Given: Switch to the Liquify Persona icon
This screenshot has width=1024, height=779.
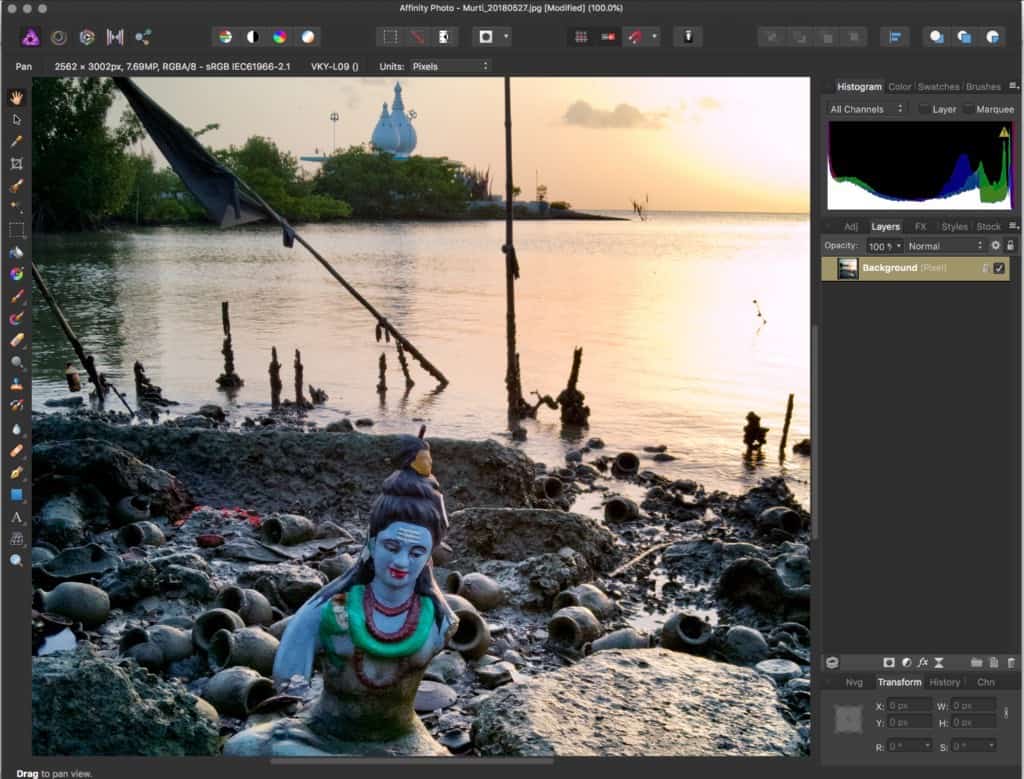Looking at the screenshot, I should (x=59, y=37).
